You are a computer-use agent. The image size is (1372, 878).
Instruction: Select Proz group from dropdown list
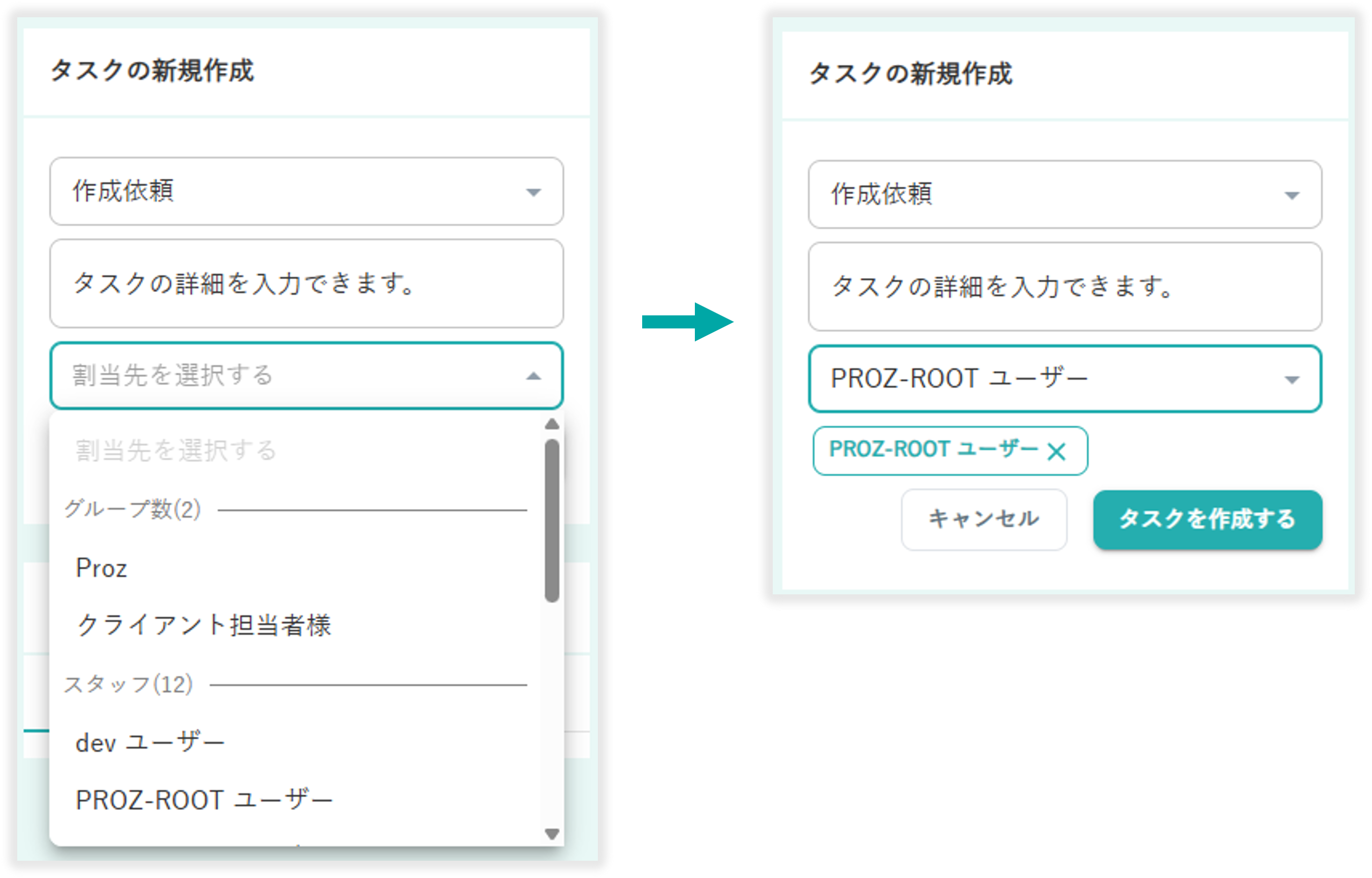pyautogui.click(x=101, y=568)
